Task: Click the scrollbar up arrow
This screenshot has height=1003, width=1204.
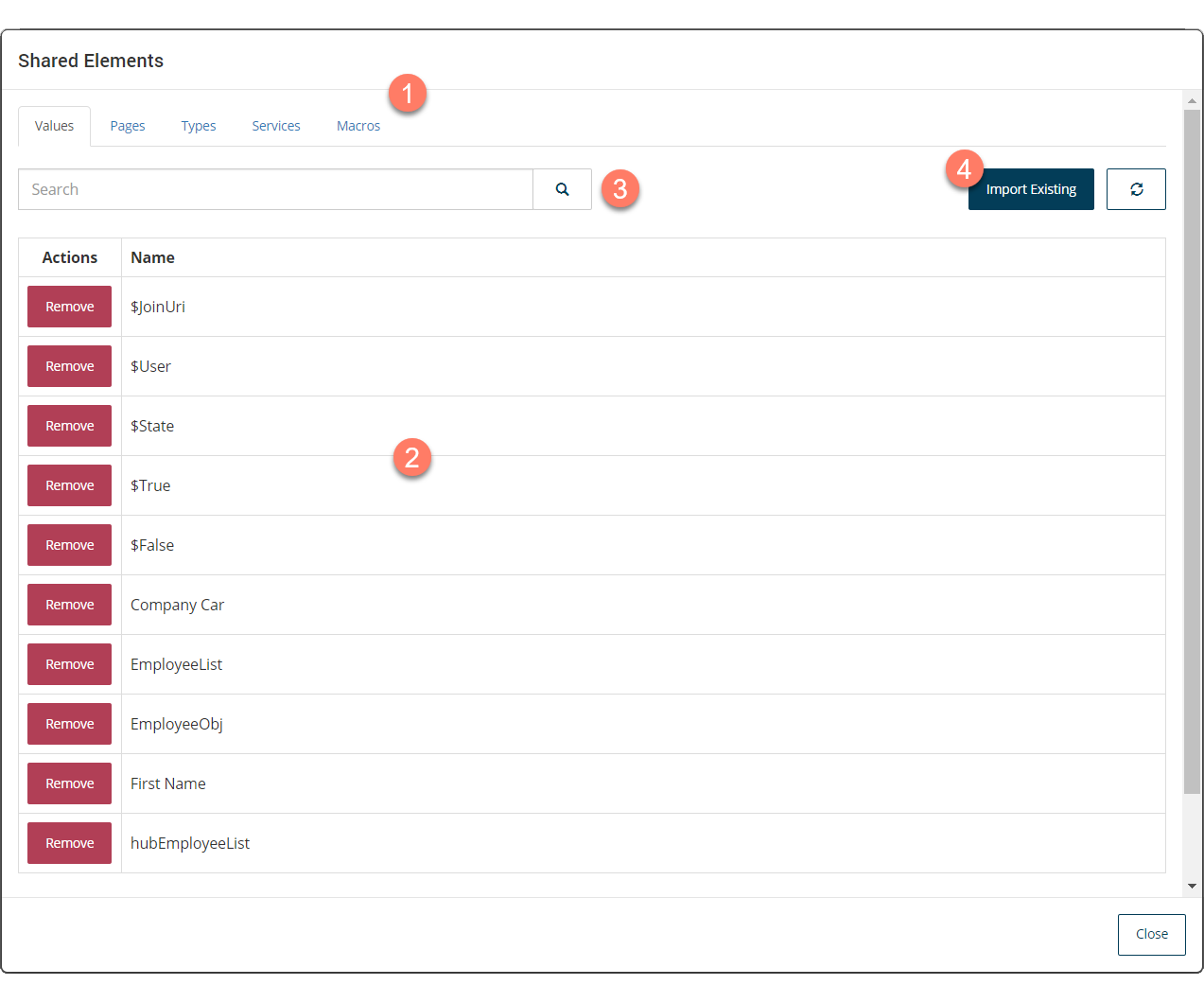Action: point(1192,100)
